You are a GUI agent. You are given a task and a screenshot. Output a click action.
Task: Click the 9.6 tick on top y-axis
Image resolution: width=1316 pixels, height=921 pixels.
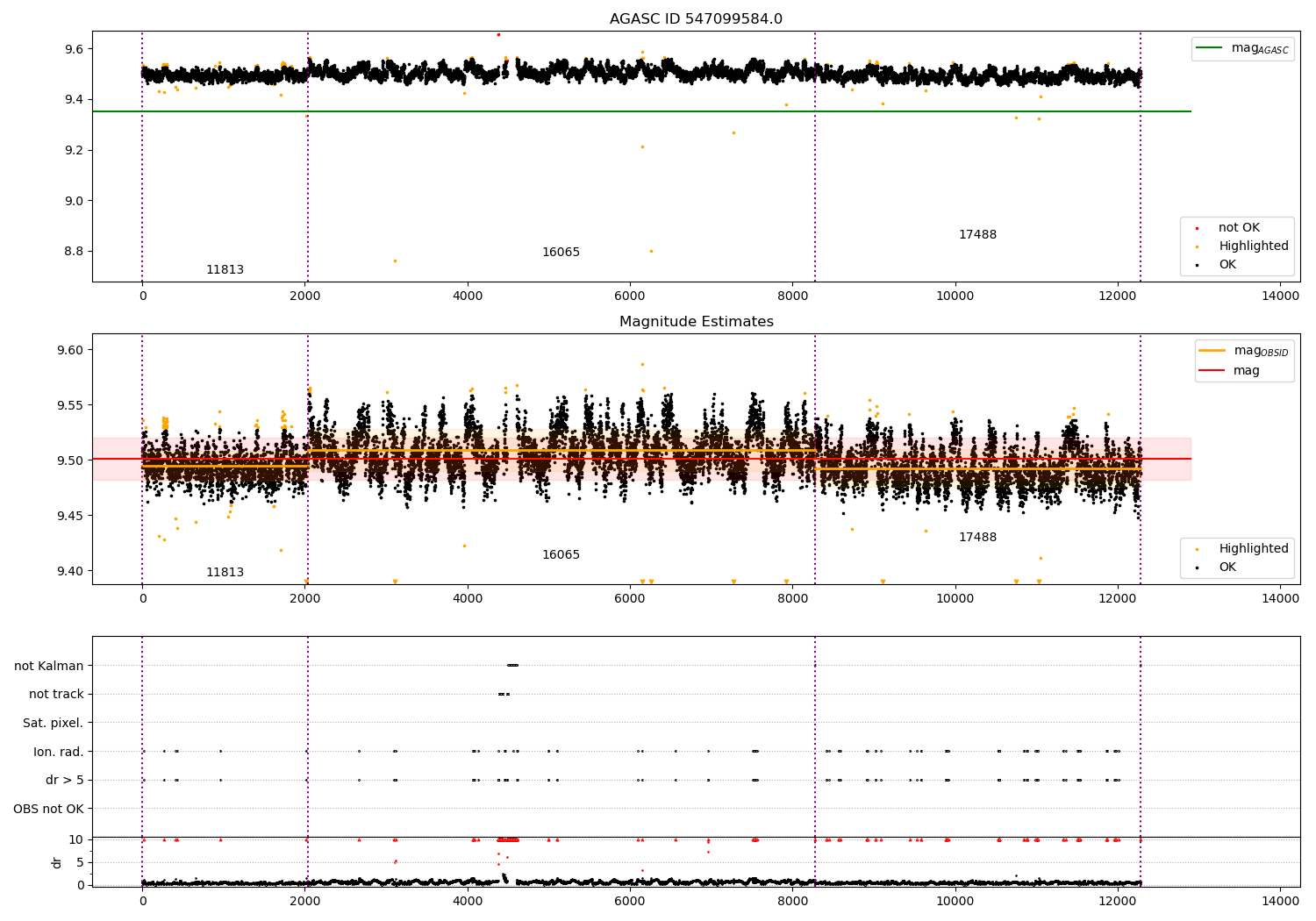click(x=74, y=49)
